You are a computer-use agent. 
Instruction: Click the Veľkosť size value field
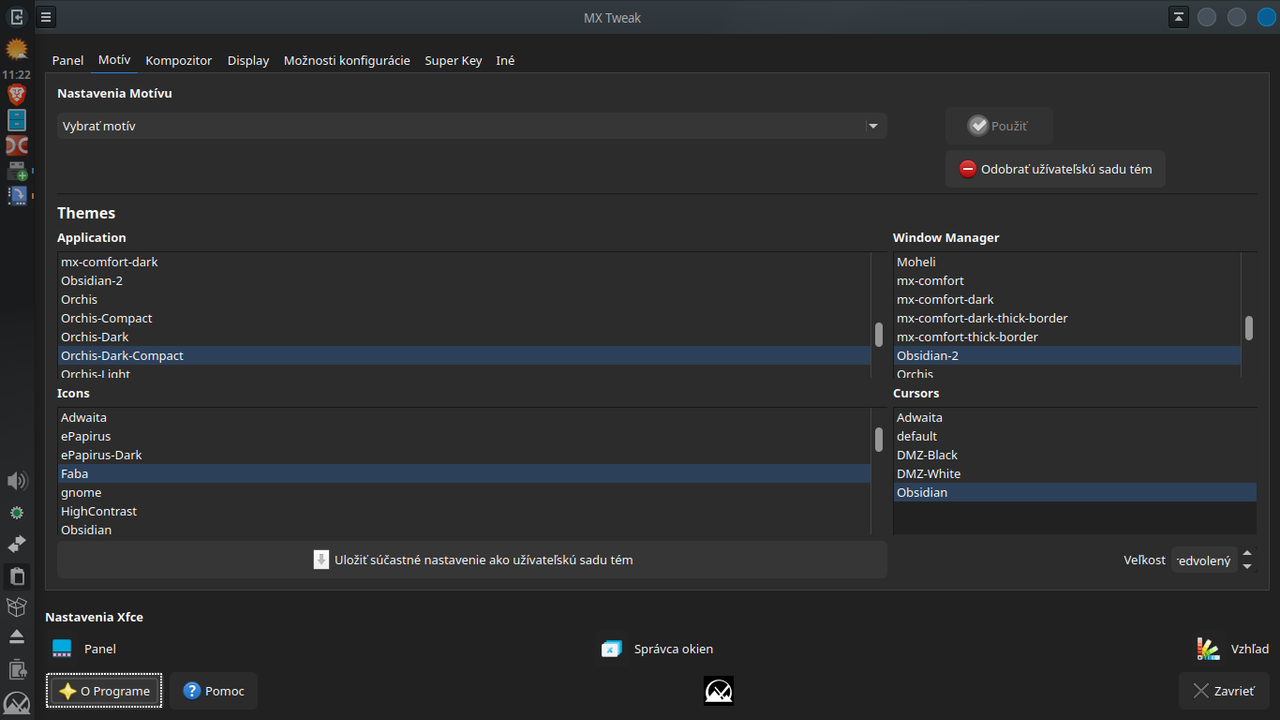pyautogui.click(x=1204, y=560)
